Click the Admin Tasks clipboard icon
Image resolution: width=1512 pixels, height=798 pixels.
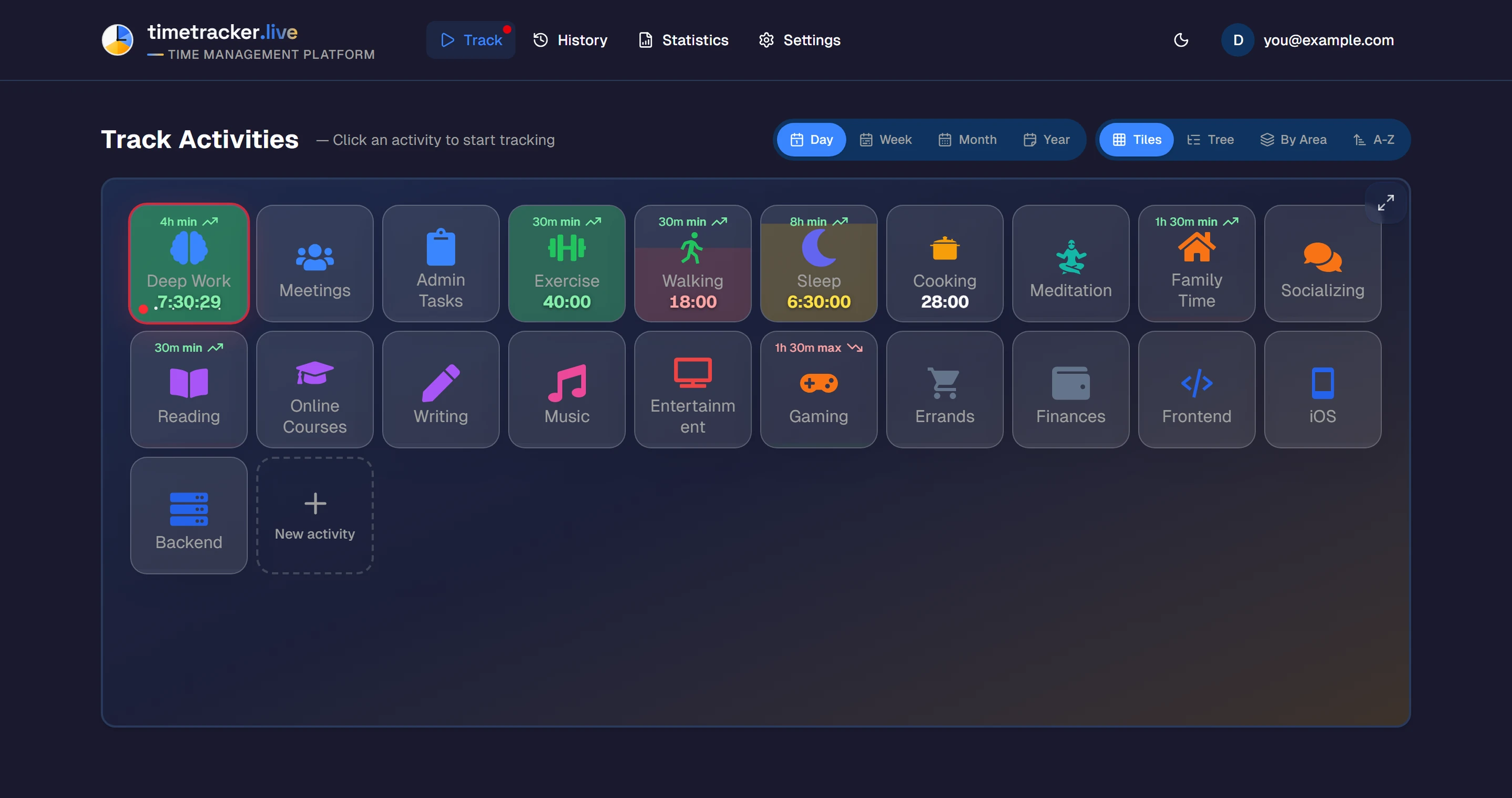[x=441, y=247]
